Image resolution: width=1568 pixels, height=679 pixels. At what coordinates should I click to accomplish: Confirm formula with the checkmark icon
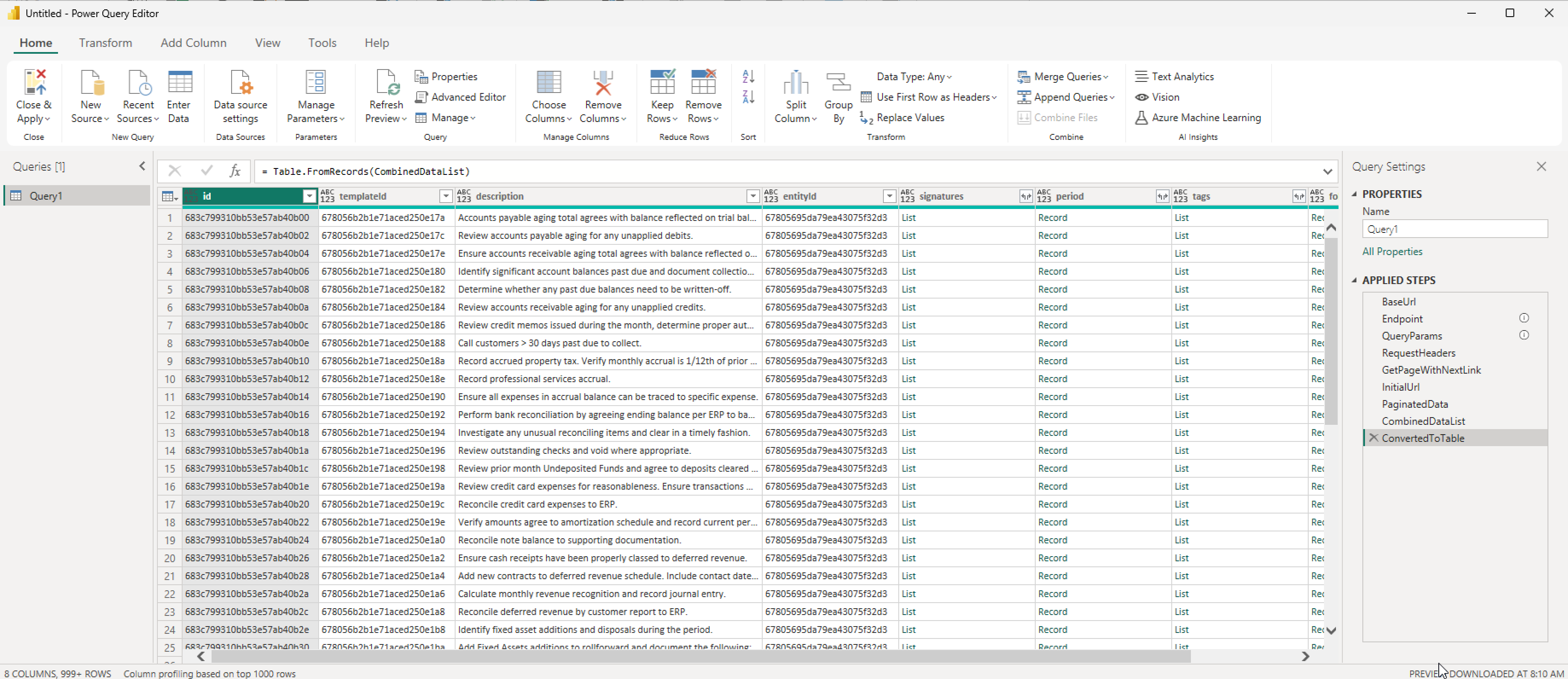coord(206,171)
